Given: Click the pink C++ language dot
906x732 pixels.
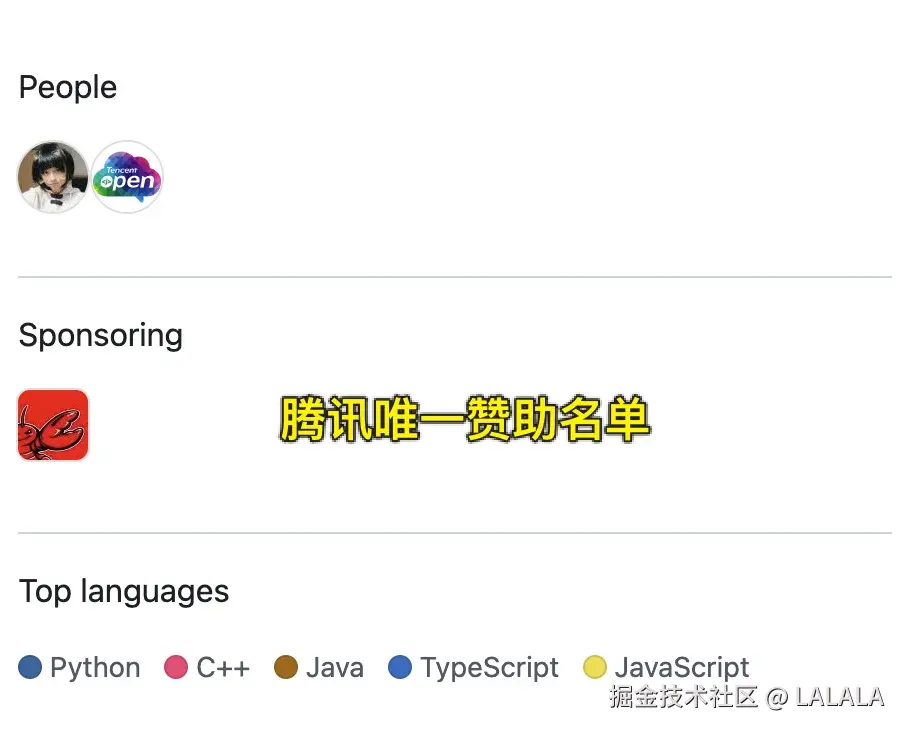Looking at the screenshot, I should click(x=176, y=667).
